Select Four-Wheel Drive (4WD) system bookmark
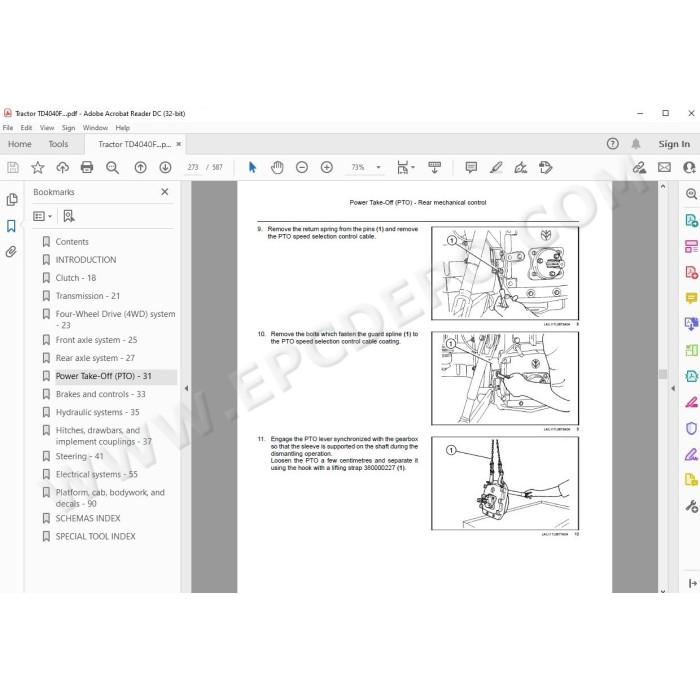 click(115, 319)
